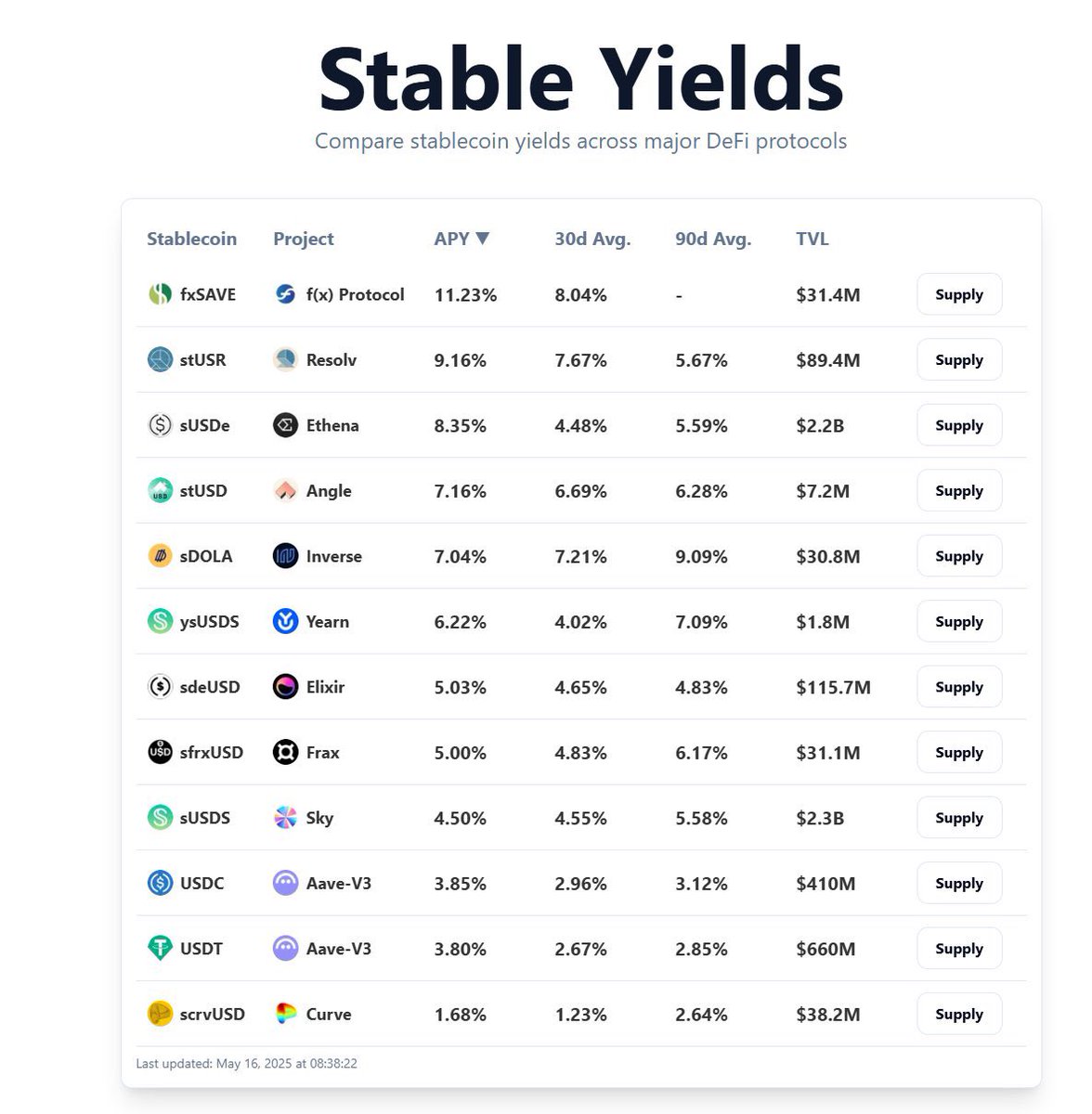This screenshot has height=1114, width=1092.
Task: Click the Ethena project logo
Action: click(x=285, y=425)
